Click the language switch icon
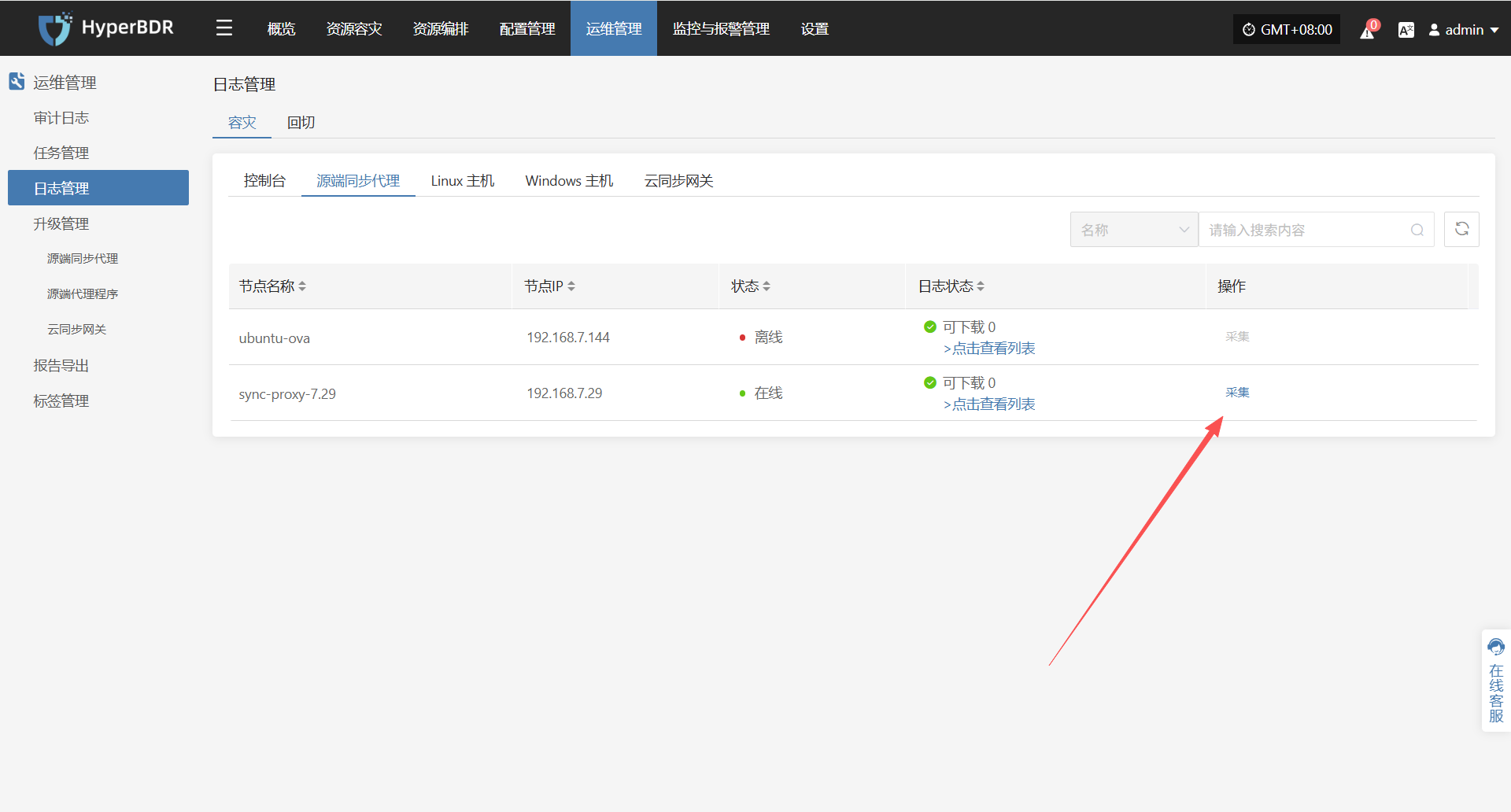The height and width of the screenshot is (812, 1511). coord(1406,30)
